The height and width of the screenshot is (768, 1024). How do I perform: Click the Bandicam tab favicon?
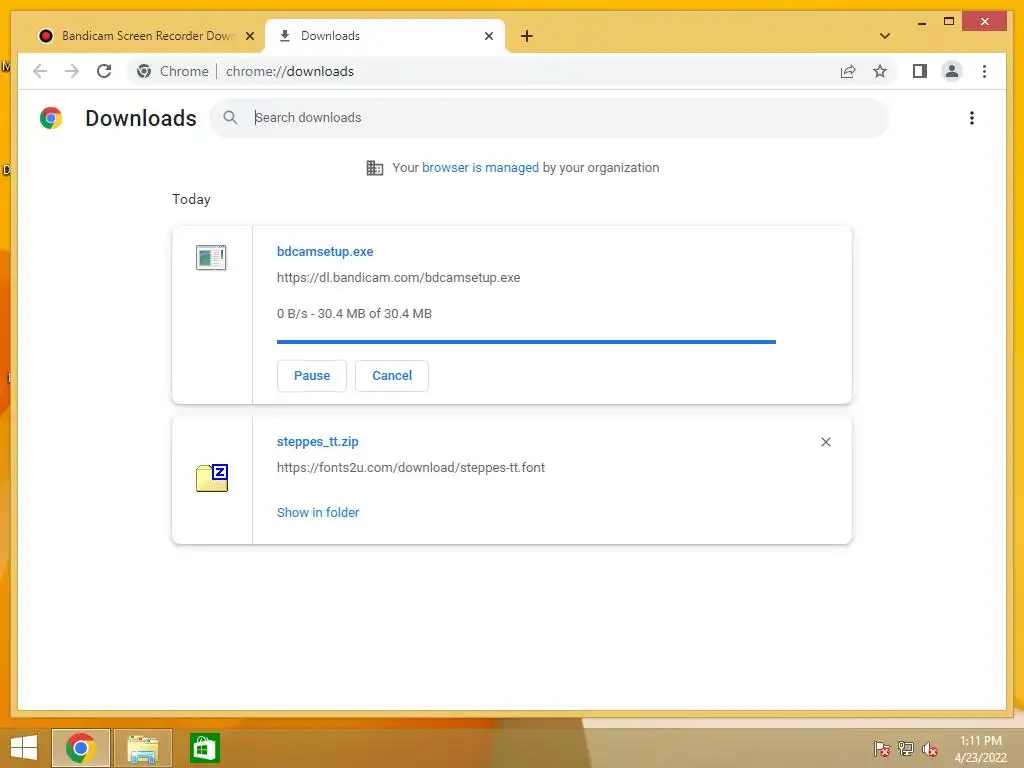tap(46, 36)
